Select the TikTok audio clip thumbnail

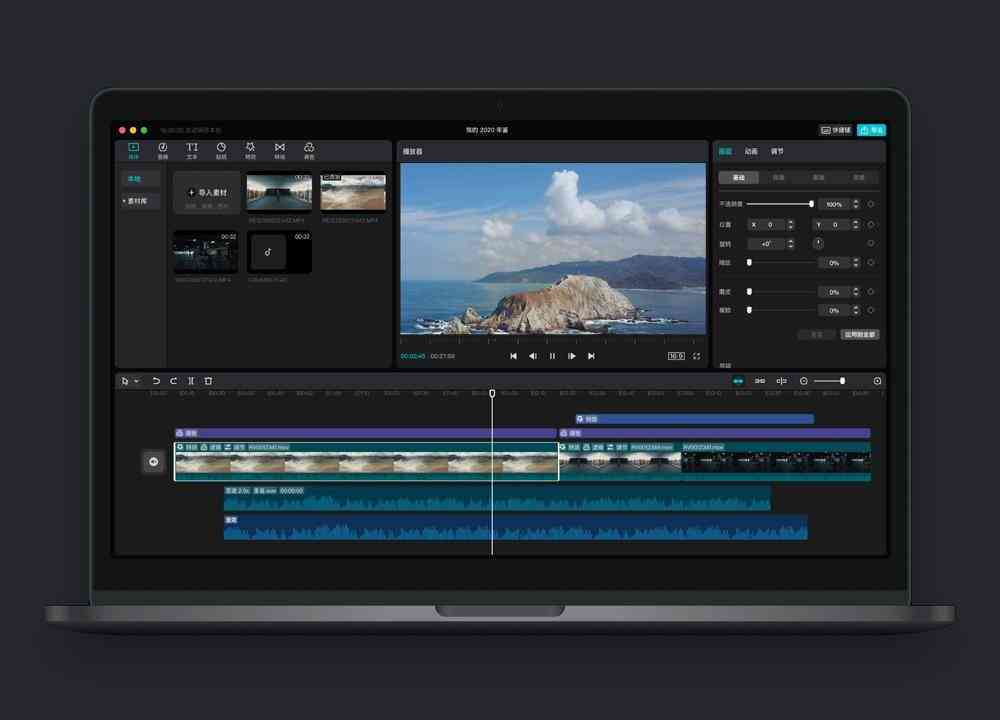pyautogui.click(x=279, y=252)
